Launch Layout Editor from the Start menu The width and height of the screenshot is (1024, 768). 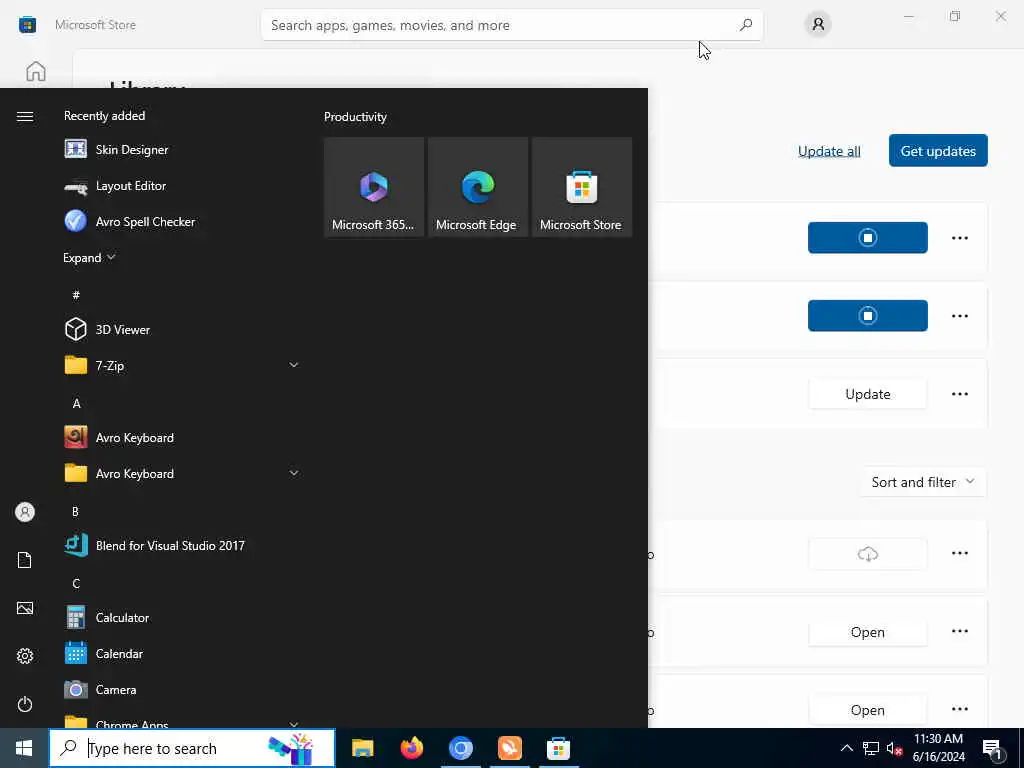click(182, 185)
